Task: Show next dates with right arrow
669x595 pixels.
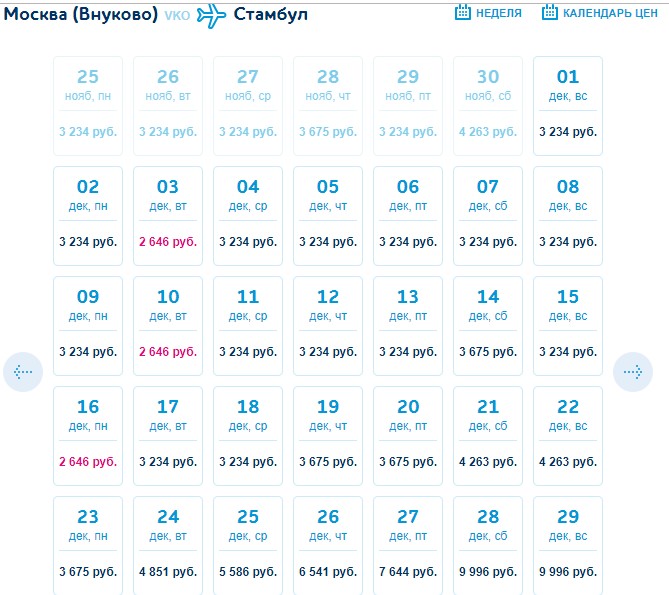Action: 632,372
